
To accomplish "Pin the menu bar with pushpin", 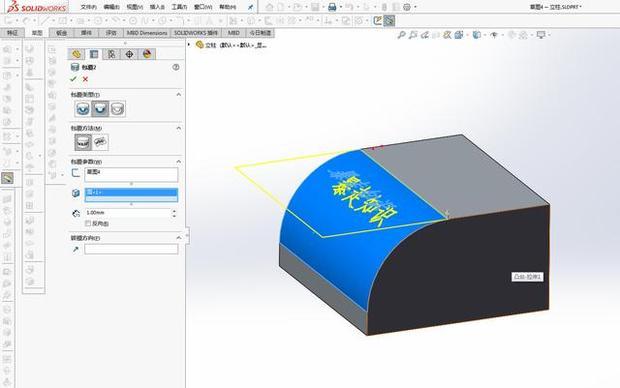I will tap(250, 7).
